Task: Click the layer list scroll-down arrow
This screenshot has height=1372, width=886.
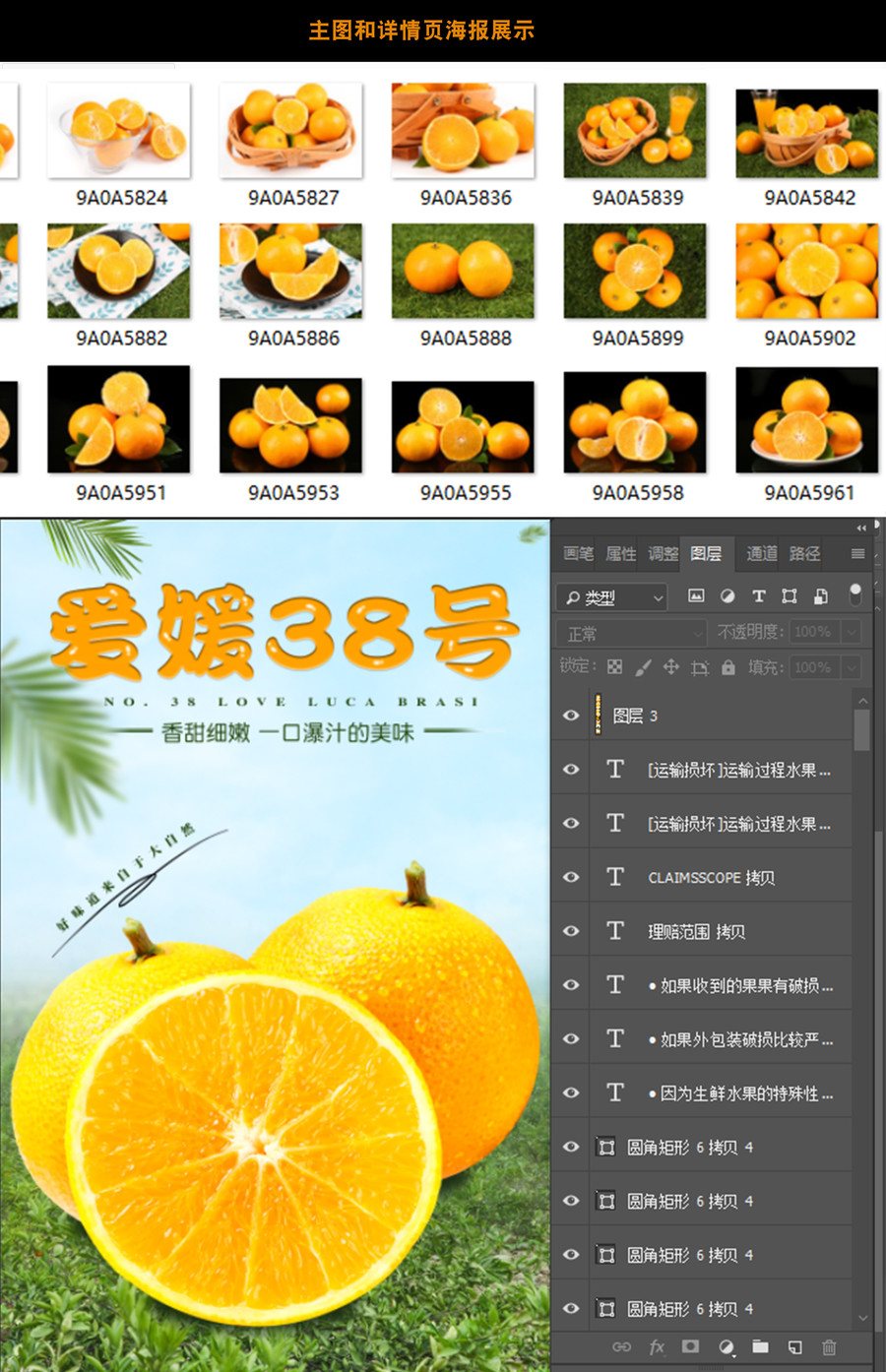Action: (862, 1317)
